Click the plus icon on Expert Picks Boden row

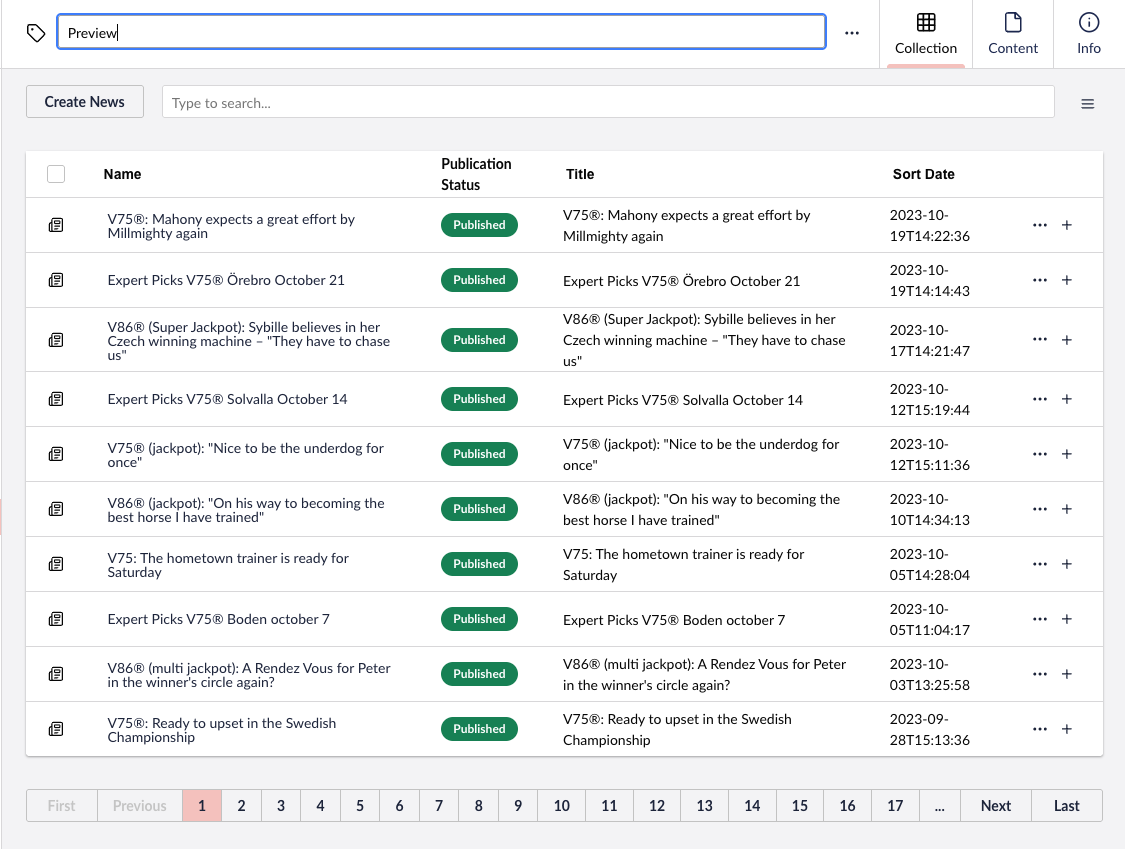pyautogui.click(x=1067, y=619)
